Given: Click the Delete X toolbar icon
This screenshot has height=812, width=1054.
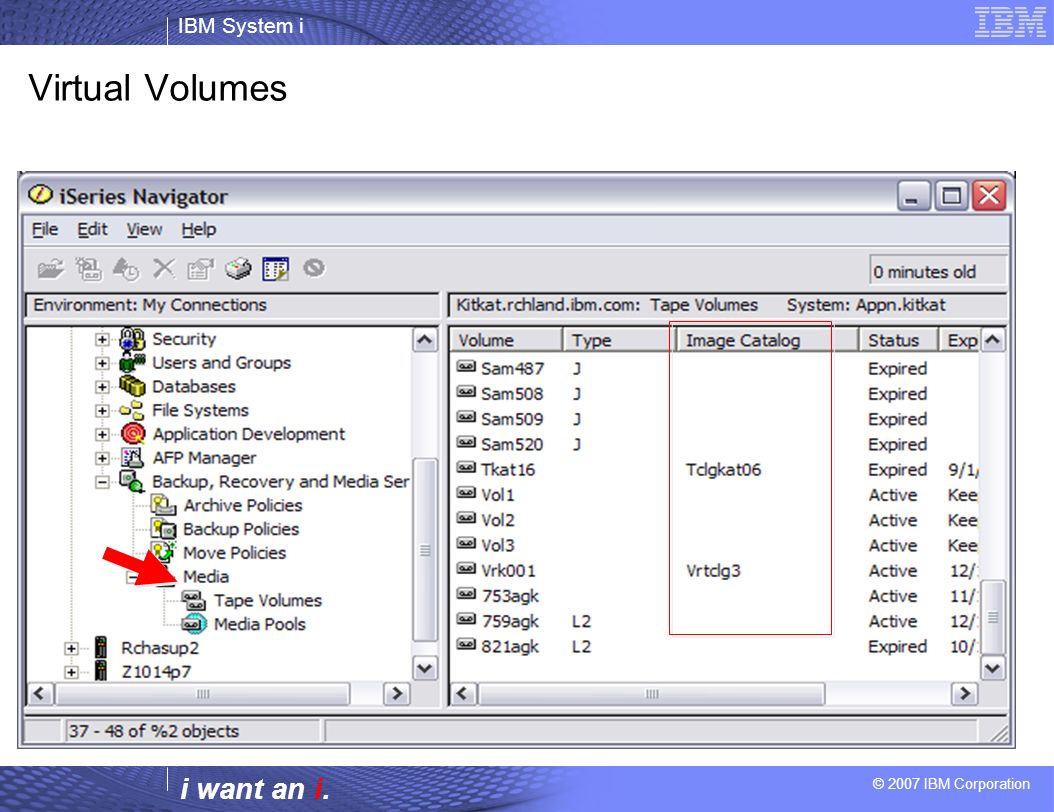Looking at the screenshot, I should coord(163,268).
